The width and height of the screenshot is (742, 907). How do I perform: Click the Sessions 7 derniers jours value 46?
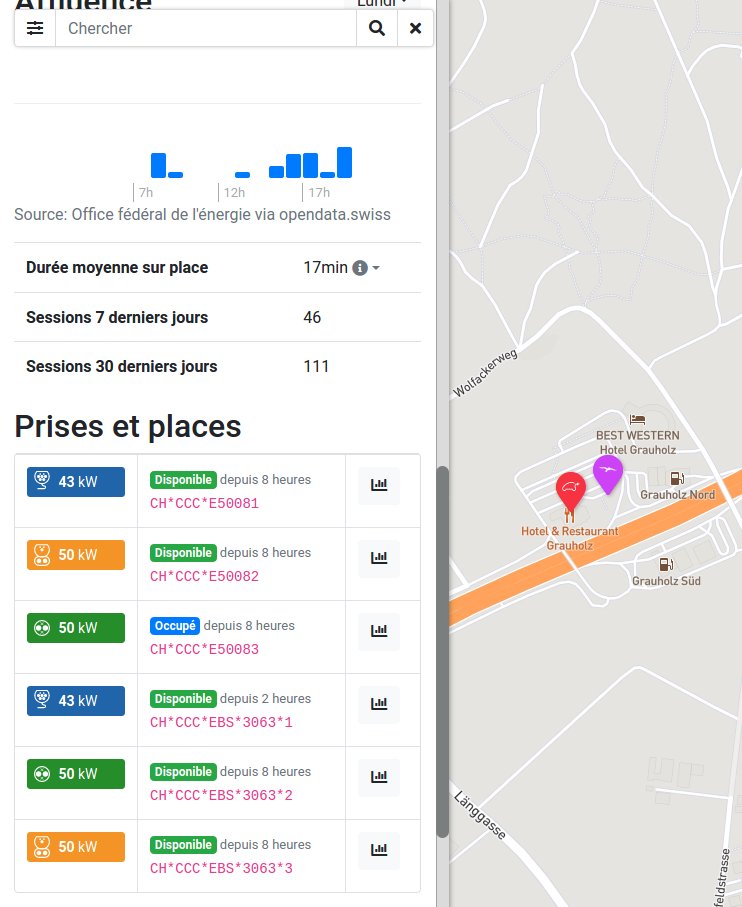pyautogui.click(x=312, y=318)
